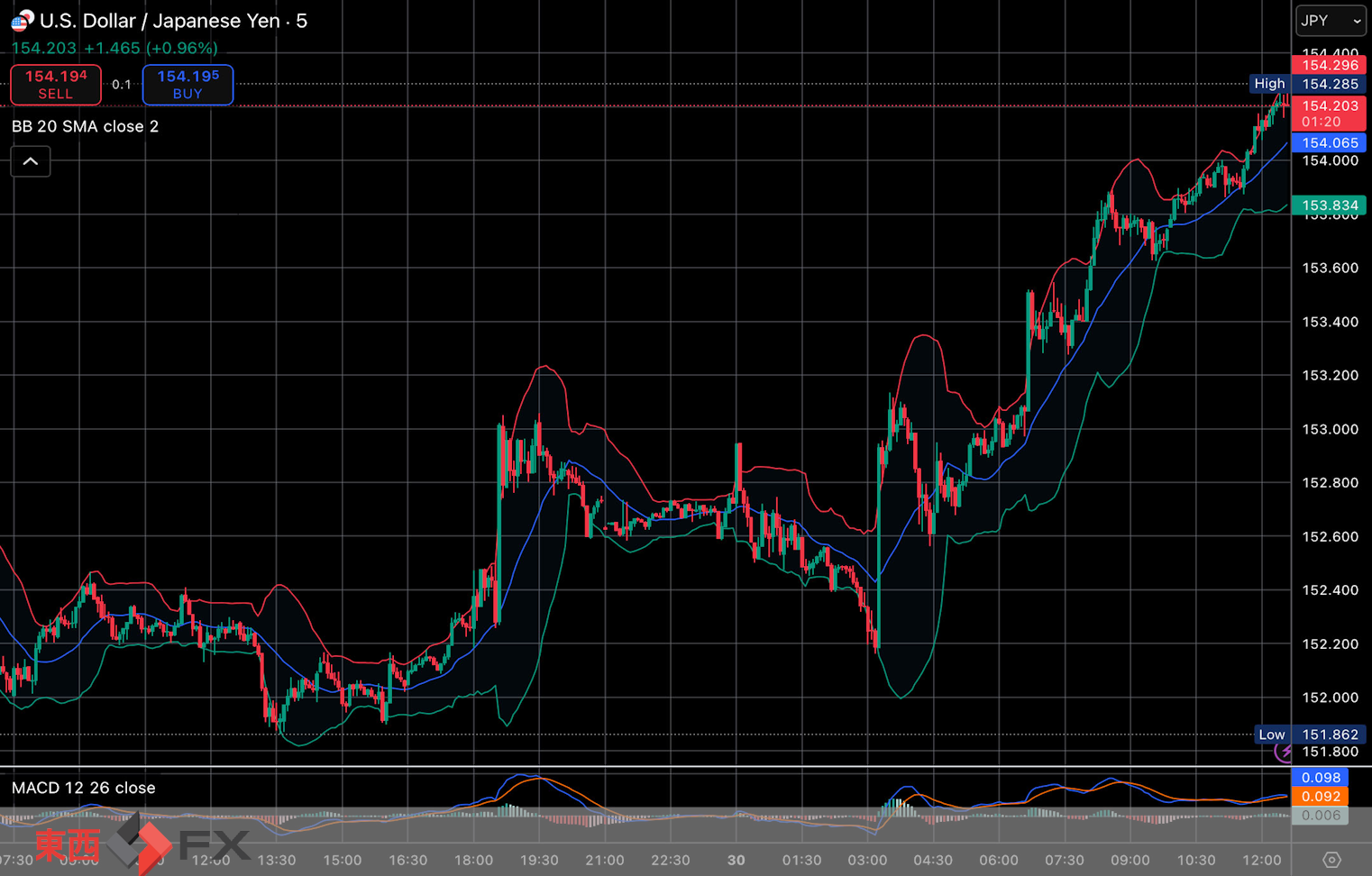Click the U.S. Dollar / Japanese Yen title
The image size is (1372, 876).
coord(173,21)
